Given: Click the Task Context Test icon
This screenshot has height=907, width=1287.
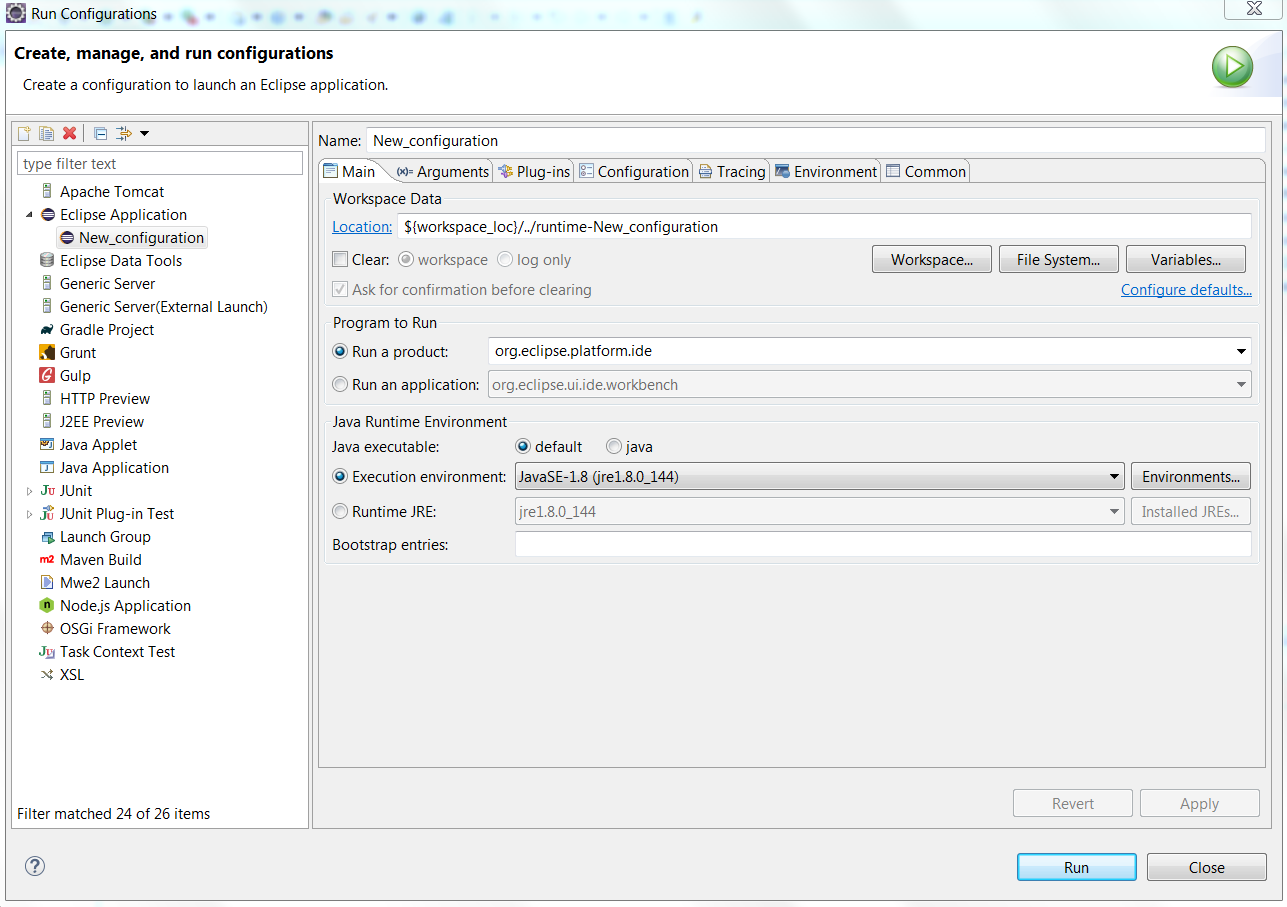Looking at the screenshot, I should click(x=47, y=651).
